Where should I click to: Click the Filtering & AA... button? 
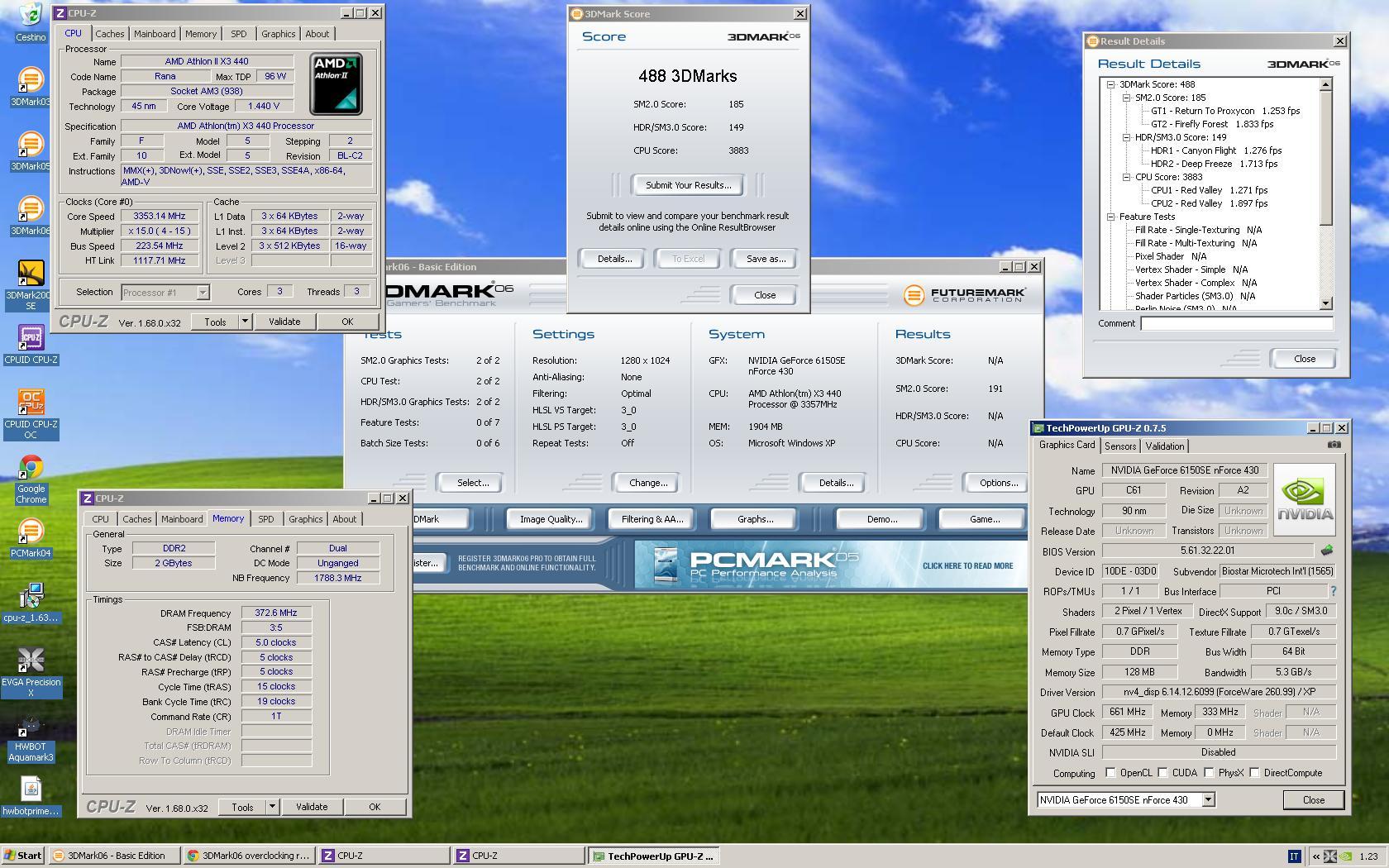click(652, 519)
